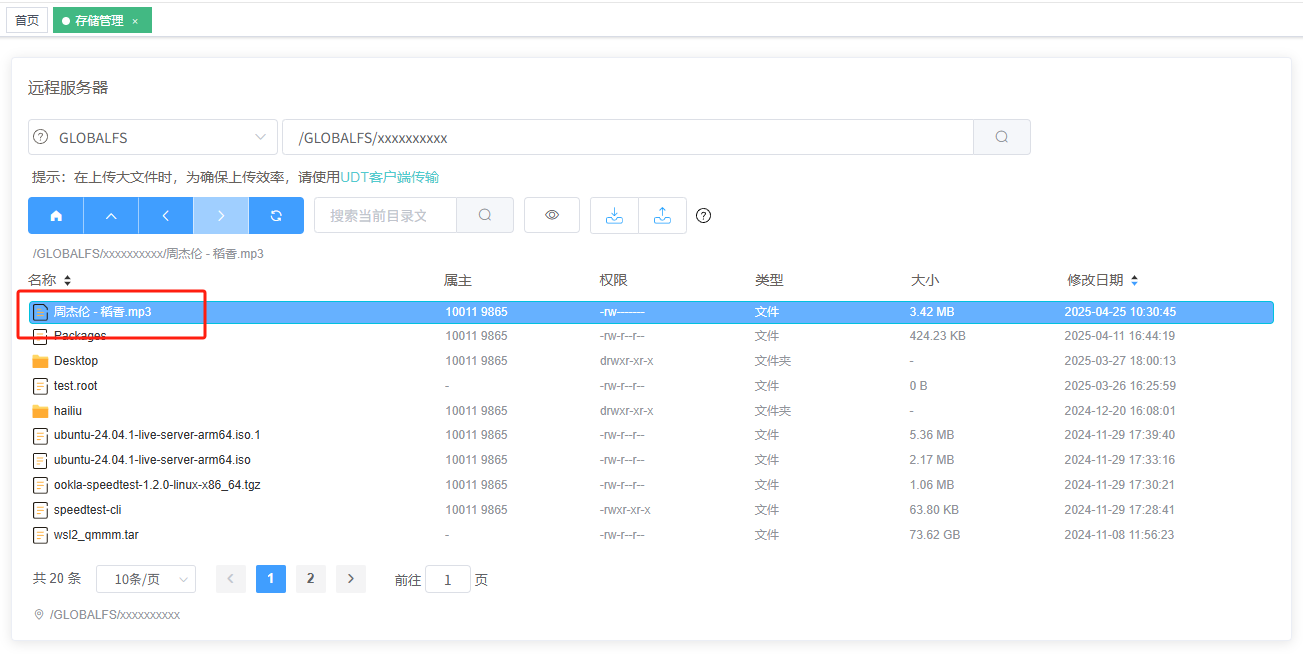
Task: Close the 存储管理 tab
Action: 135,21
